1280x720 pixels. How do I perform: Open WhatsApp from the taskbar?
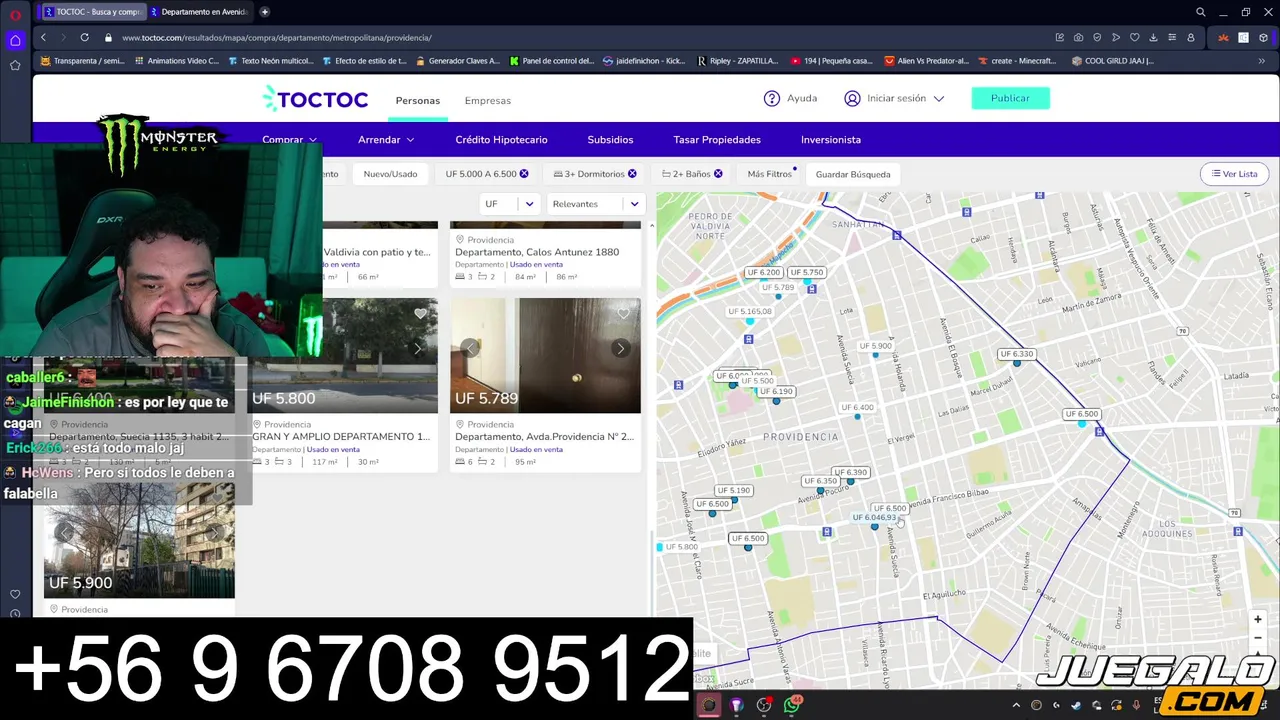coord(791,705)
